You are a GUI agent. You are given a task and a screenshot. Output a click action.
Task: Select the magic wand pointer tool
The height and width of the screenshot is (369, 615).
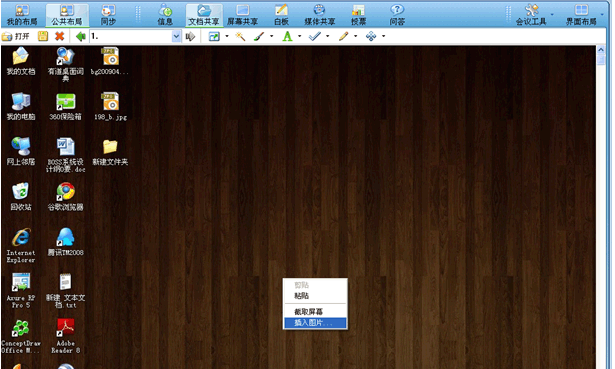[240, 36]
